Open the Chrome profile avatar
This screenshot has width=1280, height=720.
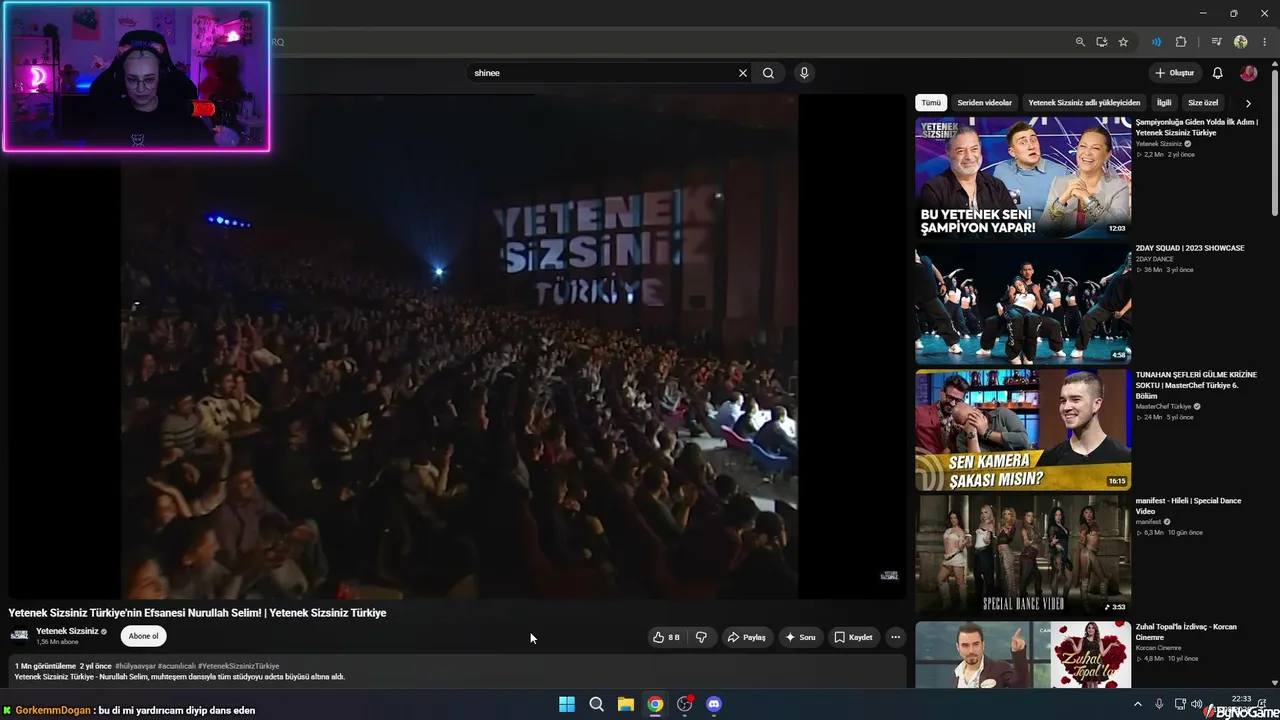(1241, 42)
